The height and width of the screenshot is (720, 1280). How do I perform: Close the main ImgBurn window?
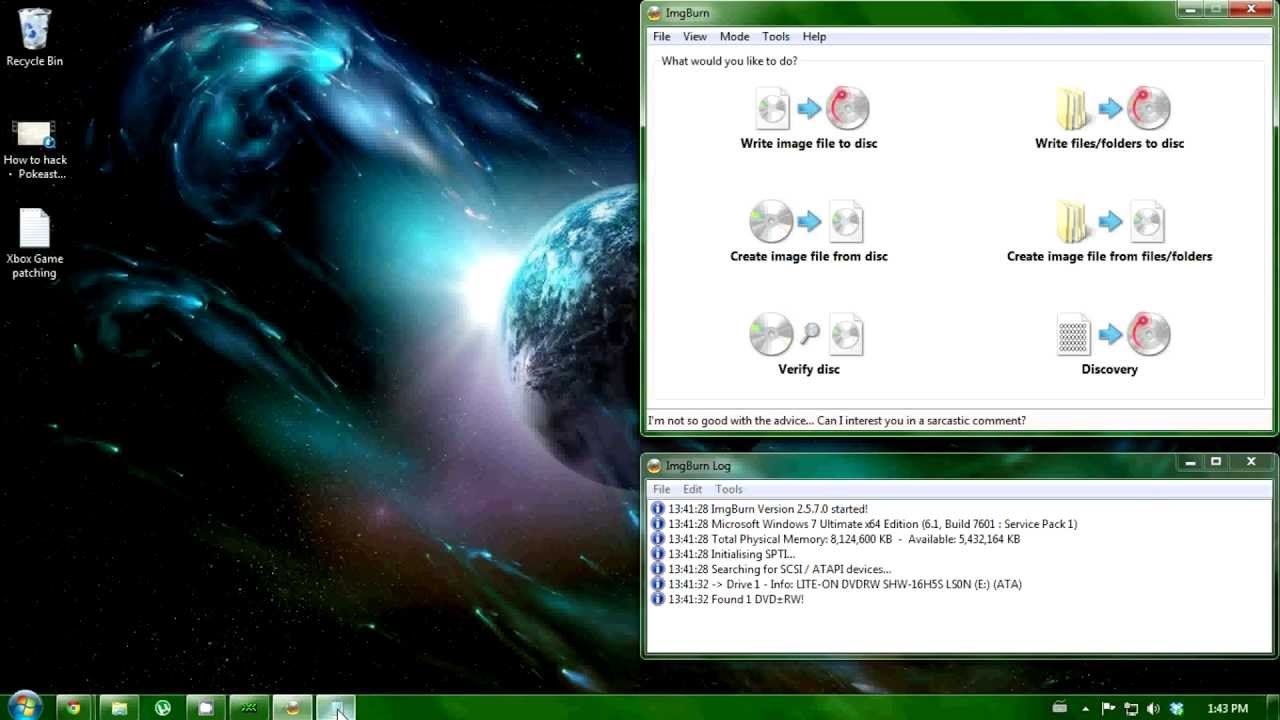(1251, 9)
